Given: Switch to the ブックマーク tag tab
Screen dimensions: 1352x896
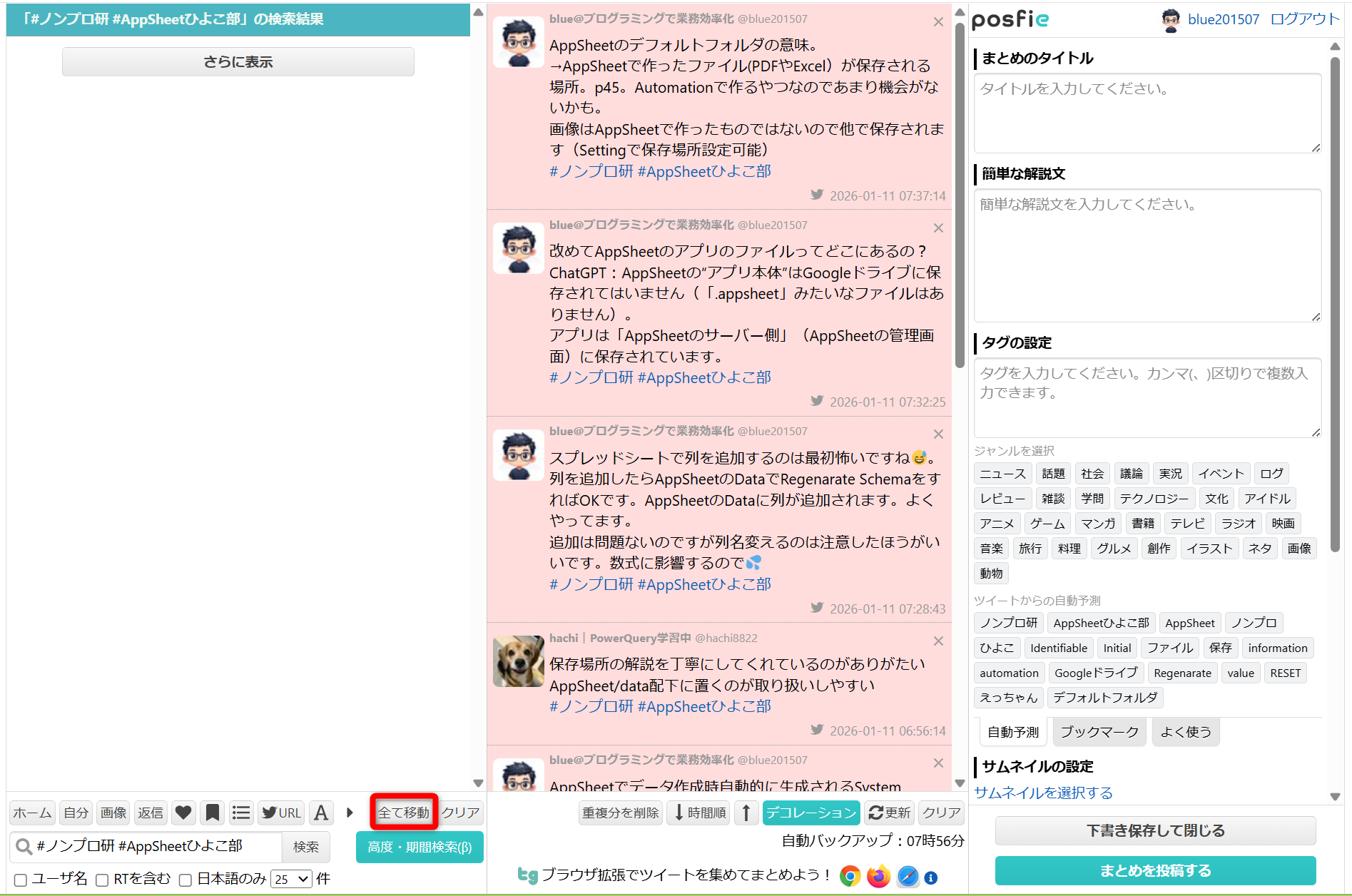Looking at the screenshot, I should [x=1099, y=732].
